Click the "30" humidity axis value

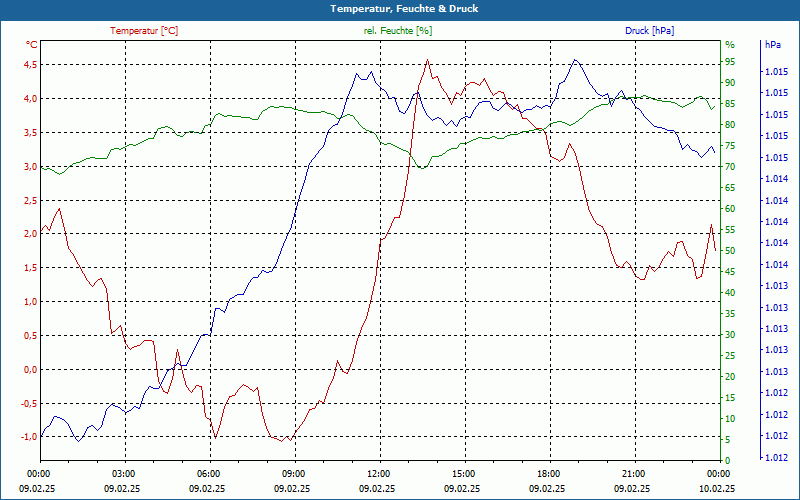(x=730, y=335)
